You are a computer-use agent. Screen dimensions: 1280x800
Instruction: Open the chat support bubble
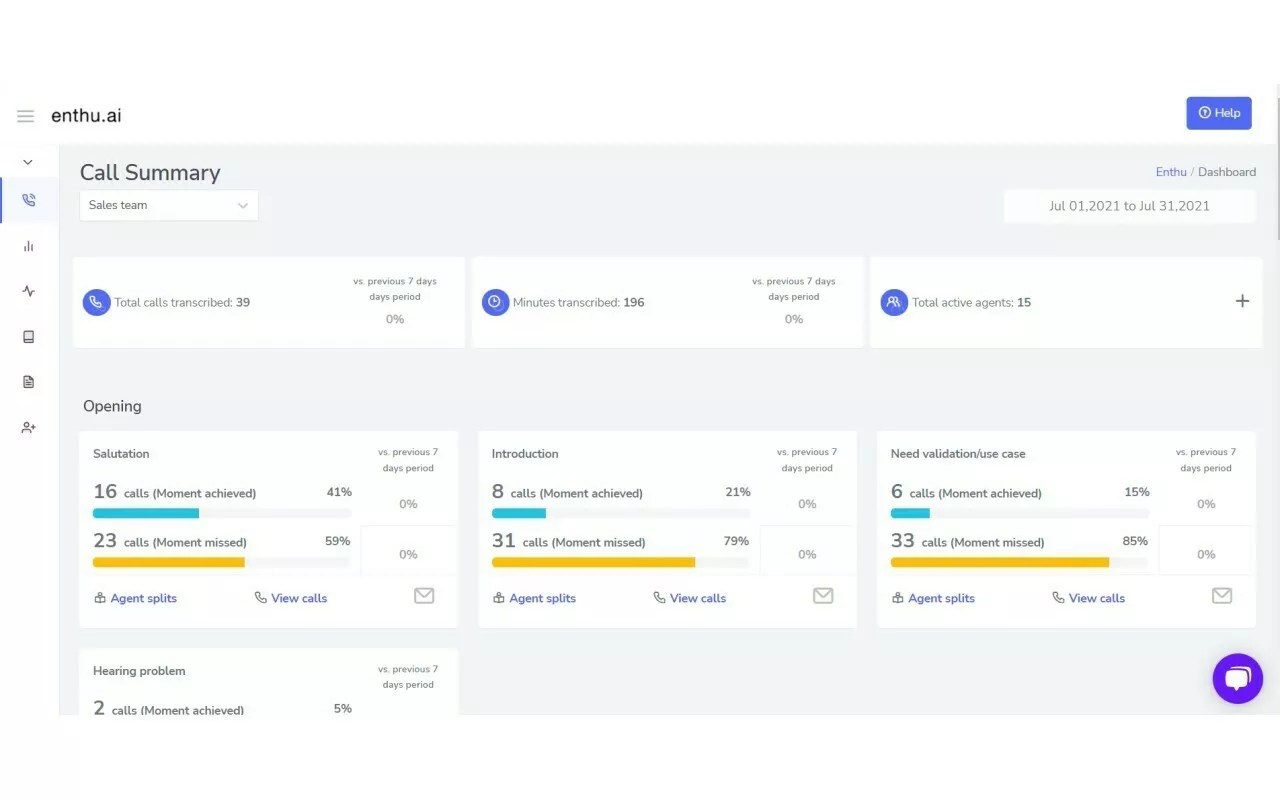click(1237, 678)
